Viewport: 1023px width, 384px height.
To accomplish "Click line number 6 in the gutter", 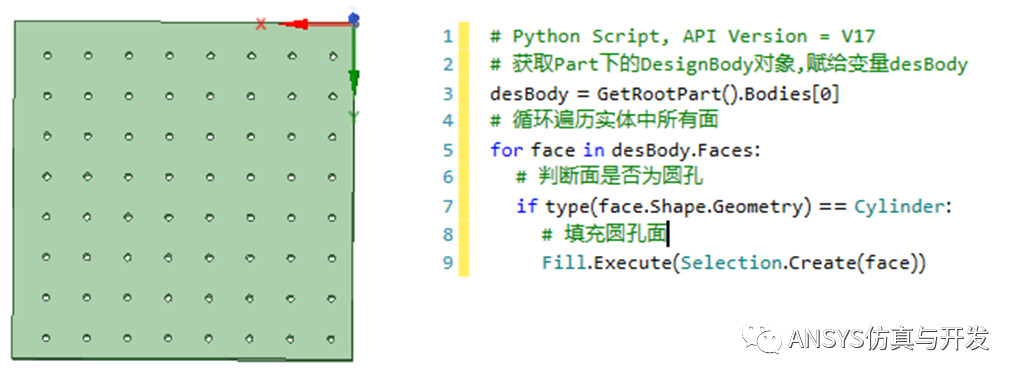I will (x=448, y=177).
